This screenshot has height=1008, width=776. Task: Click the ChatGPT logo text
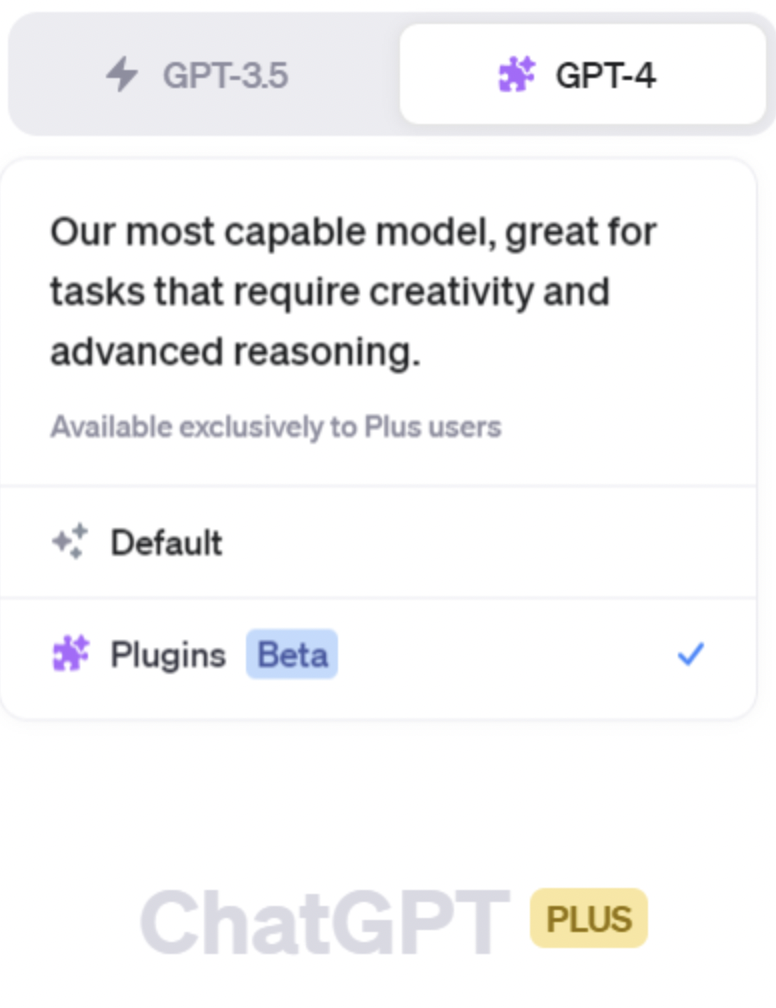click(x=325, y=921)
